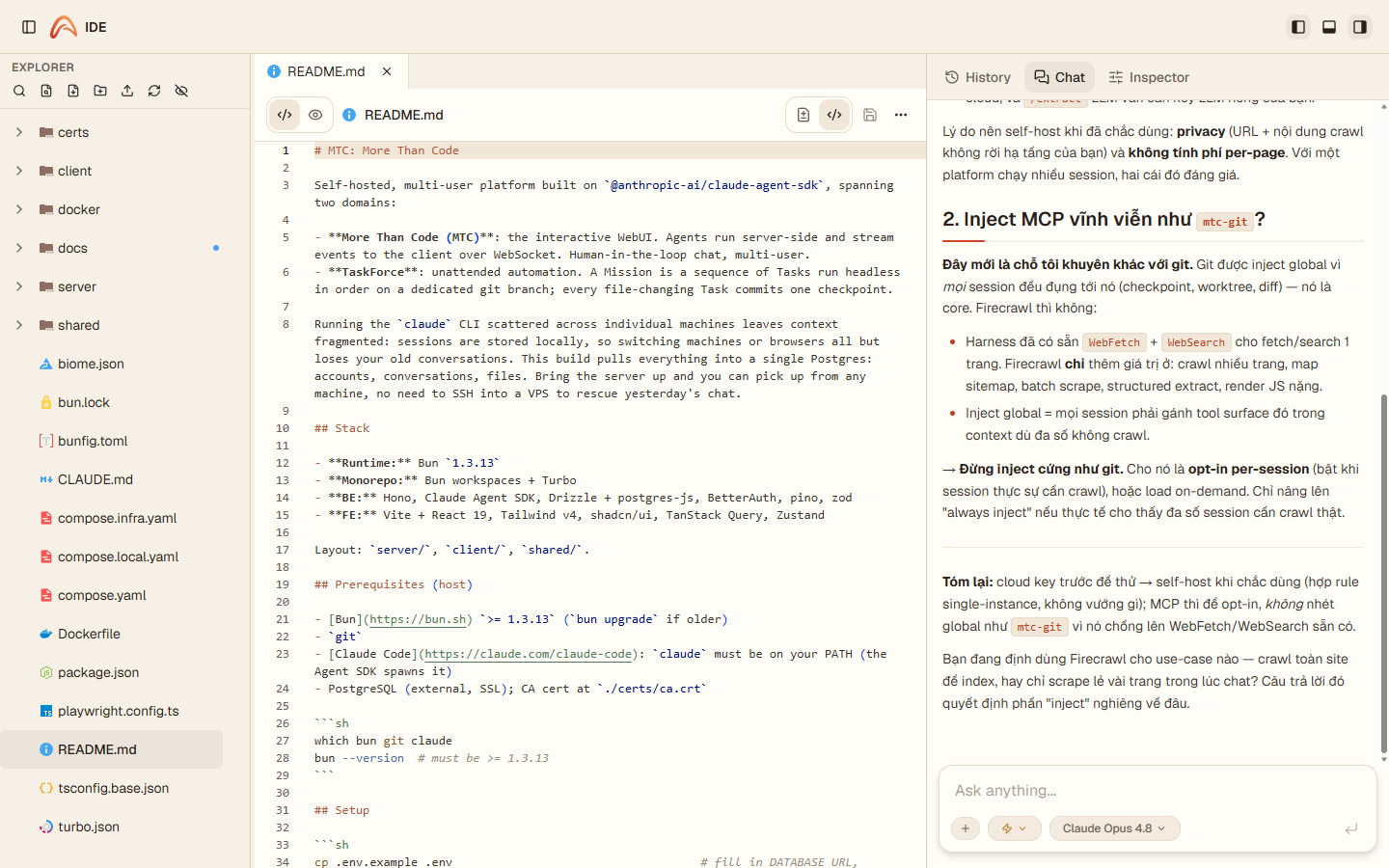Toggle hidden files with the crossed-eye icon
The width and height of the screenshot is (1389, 868).
click(181, 91)
